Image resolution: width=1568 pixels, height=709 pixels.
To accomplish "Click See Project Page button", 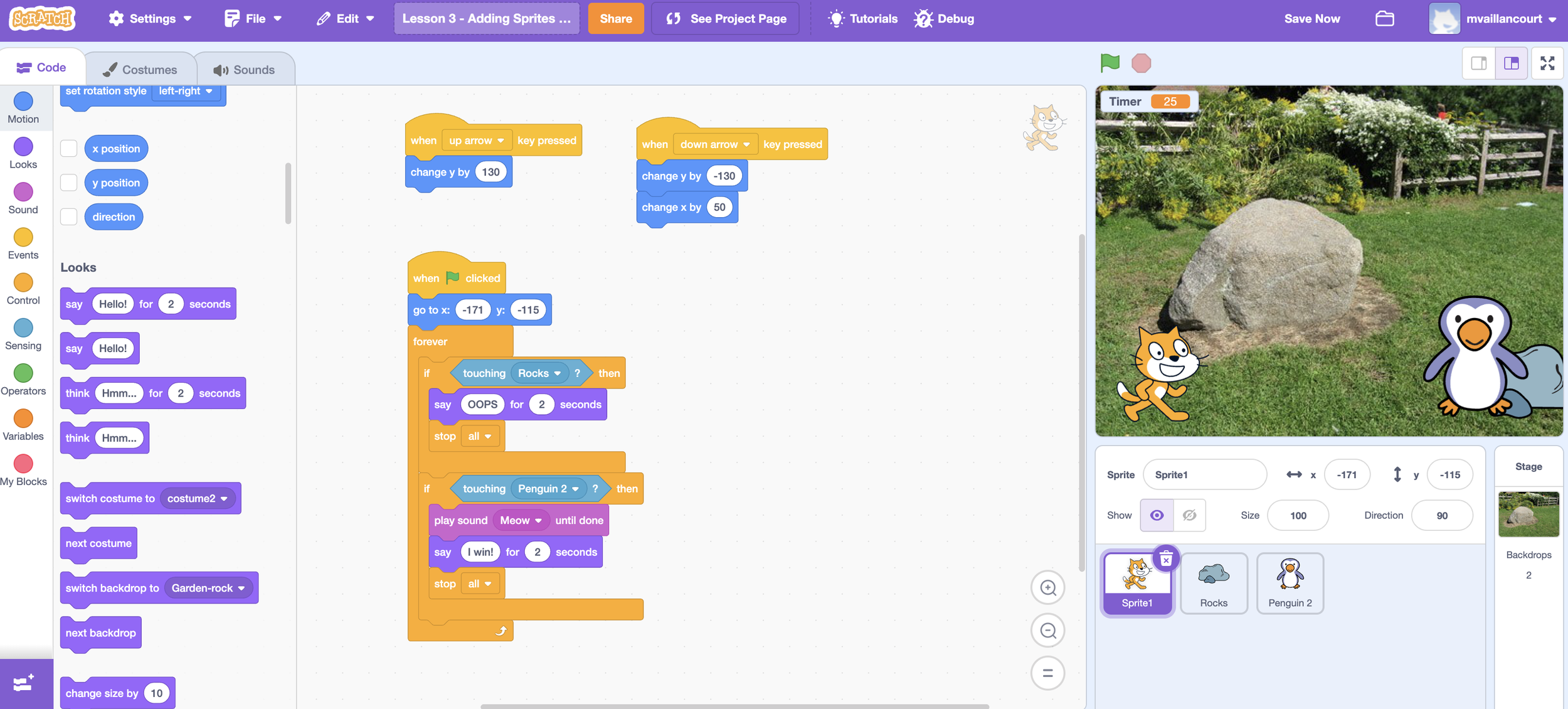I will coord(725,19).
